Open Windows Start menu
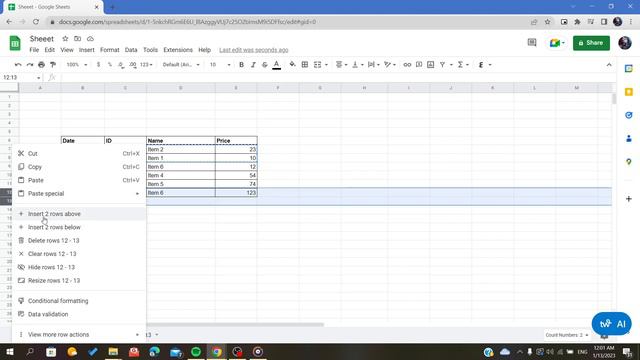 (x=9, y=351)
